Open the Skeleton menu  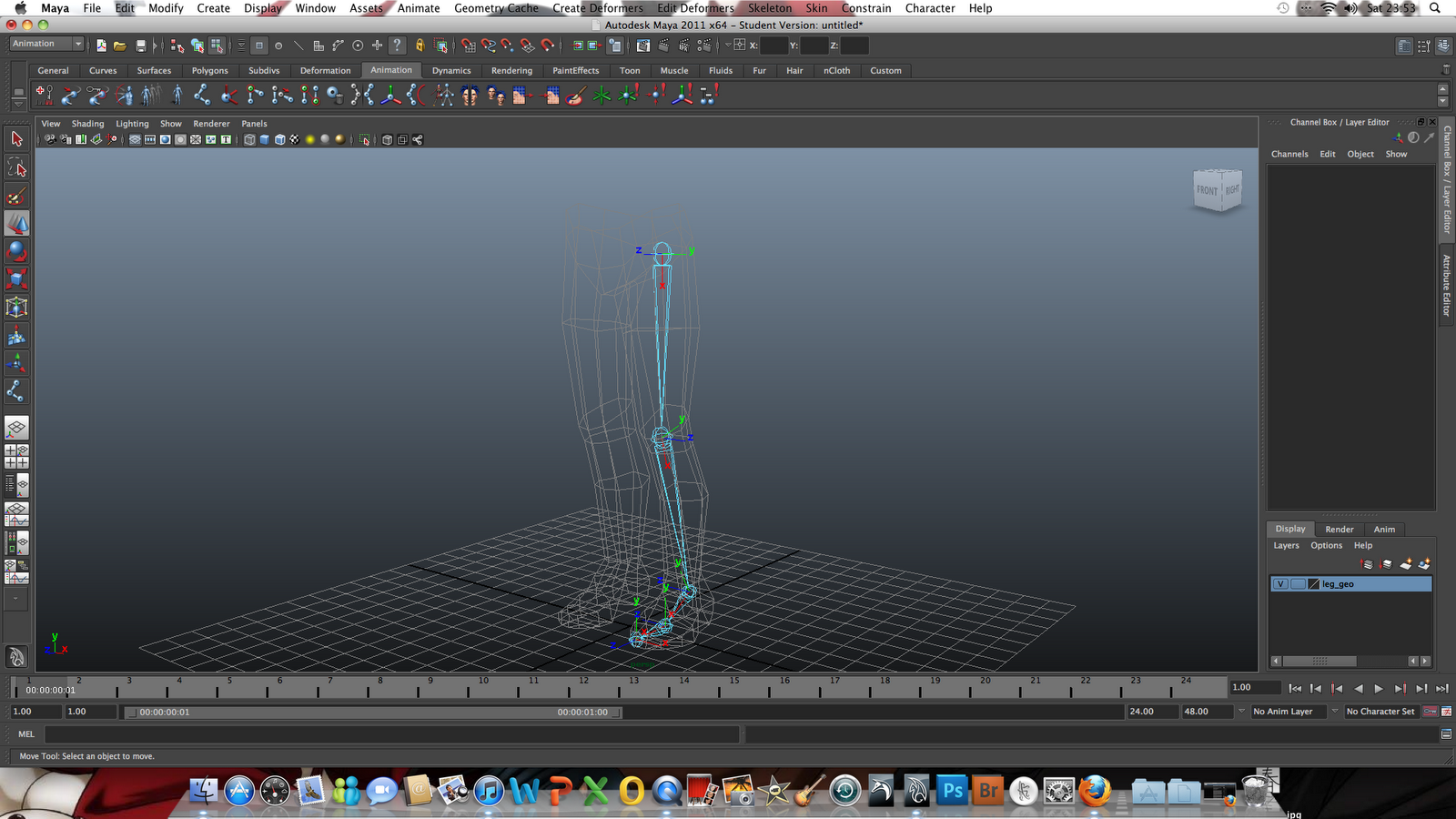(x=769, y=7)
